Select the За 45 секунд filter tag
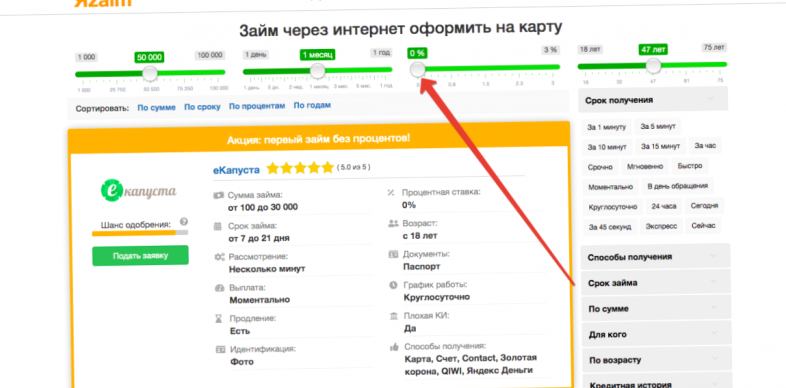This screenshot has width=786, height=388. pyautogui.click(x=610, y=227)
